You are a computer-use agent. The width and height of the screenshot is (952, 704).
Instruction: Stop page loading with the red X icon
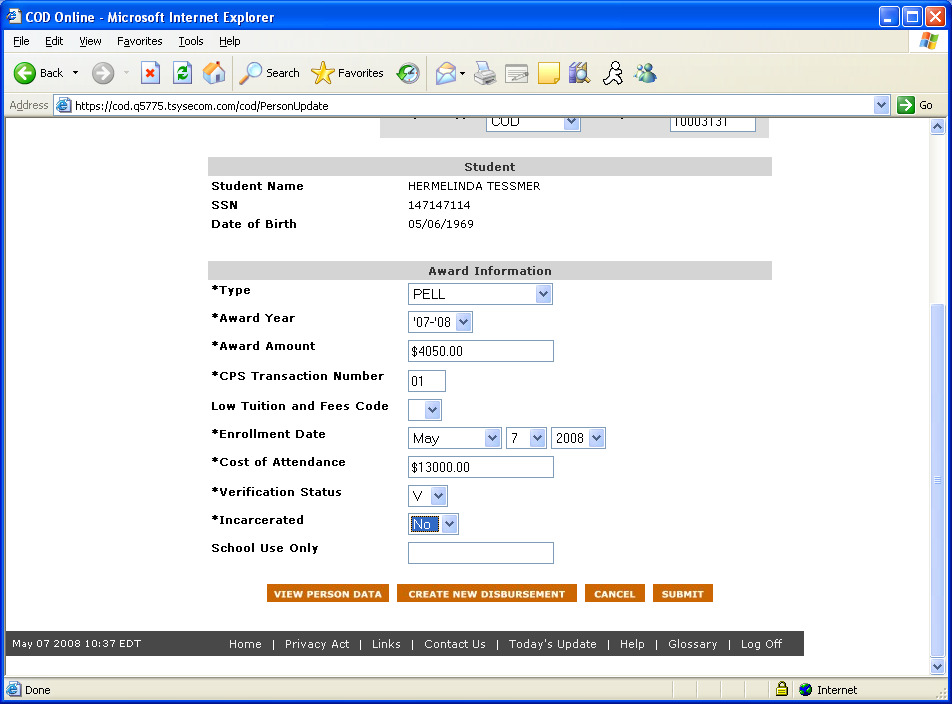click(x=150, y=73)
